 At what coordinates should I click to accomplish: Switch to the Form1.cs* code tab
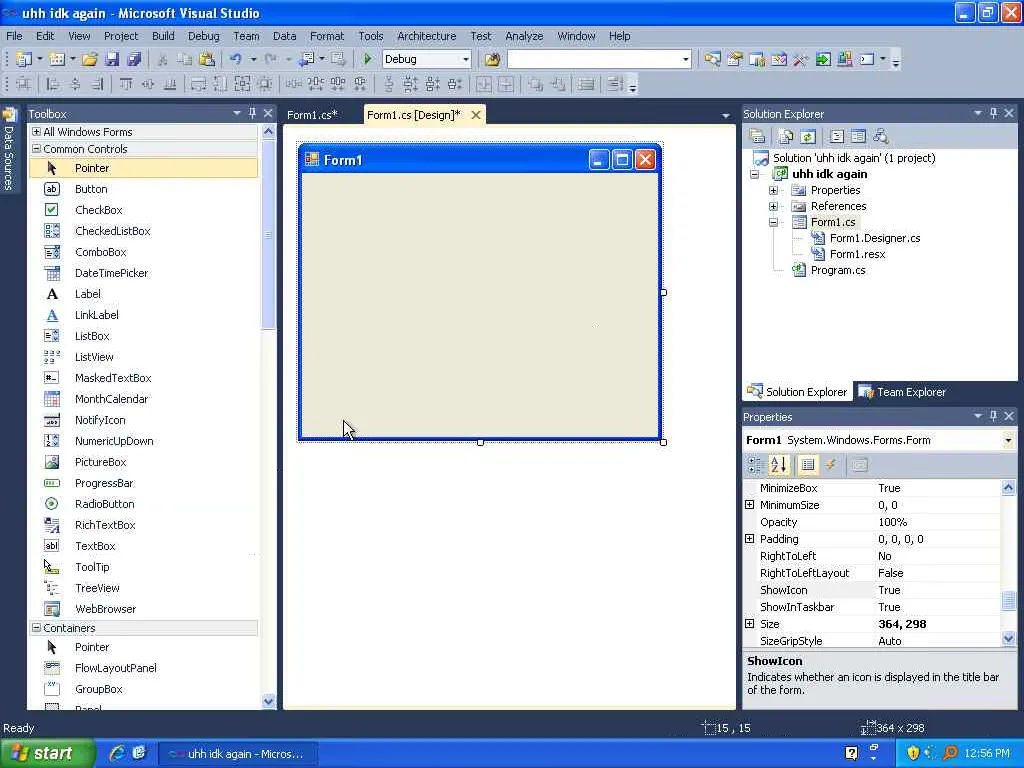pyautogui.click(x=312, y=115)
